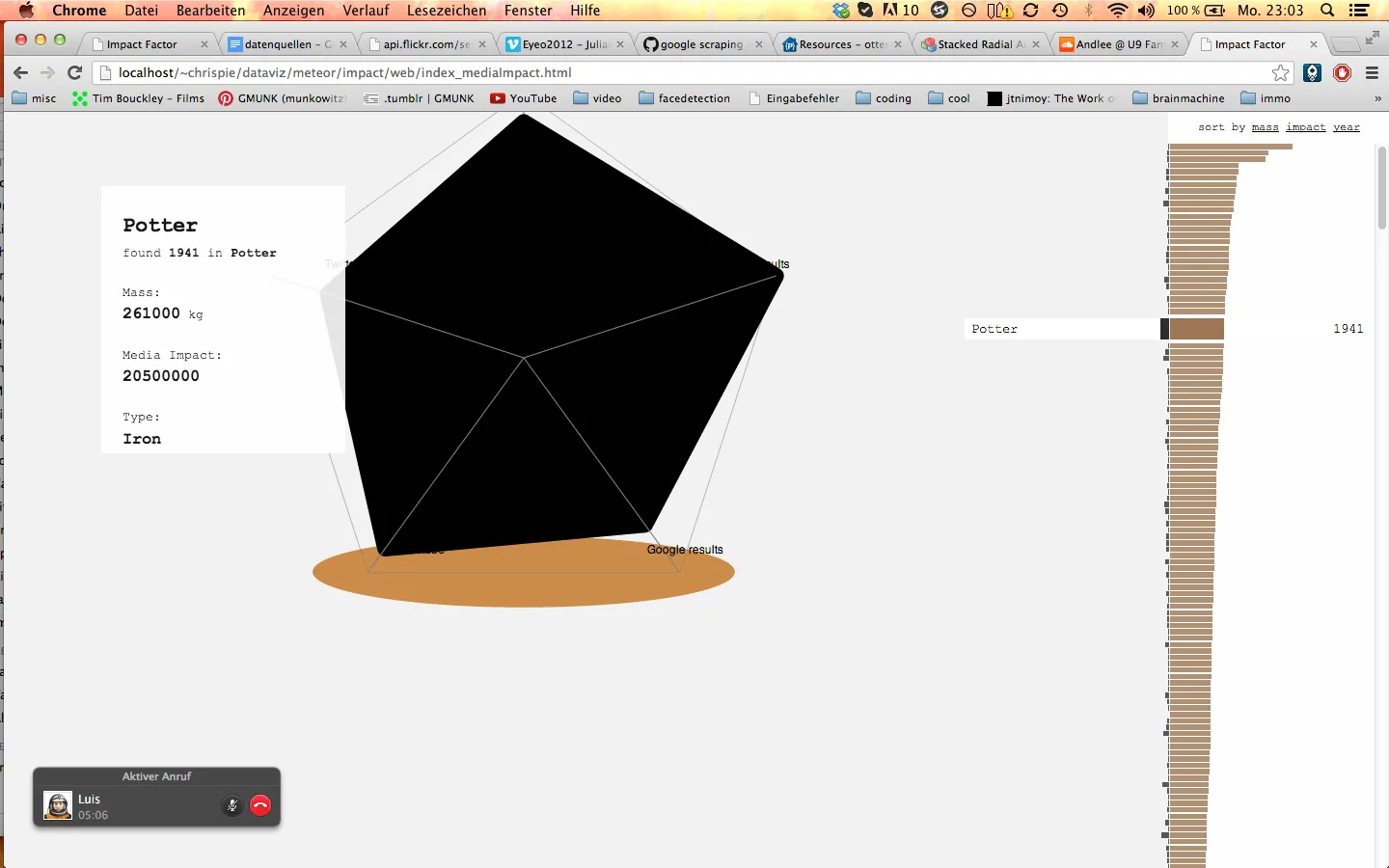The width and height of the screenshot is (1389, 868).
Task: Expand the facedetection bookmarks folder
Action: [684, 98]
